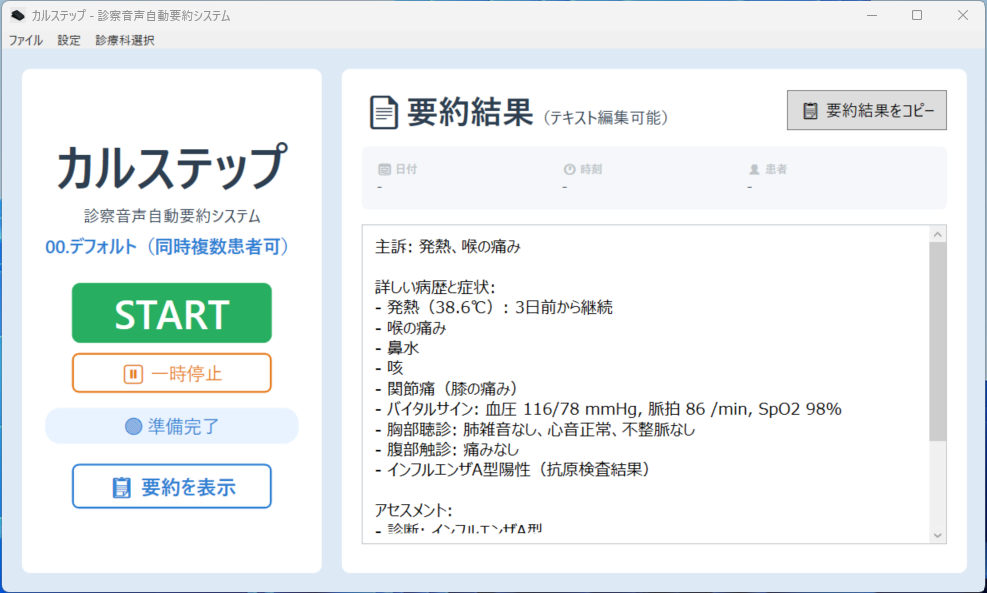Viewport: 987px width, 593px height.
Task: Maximize the カルステップ window
Action: [917, 15]
